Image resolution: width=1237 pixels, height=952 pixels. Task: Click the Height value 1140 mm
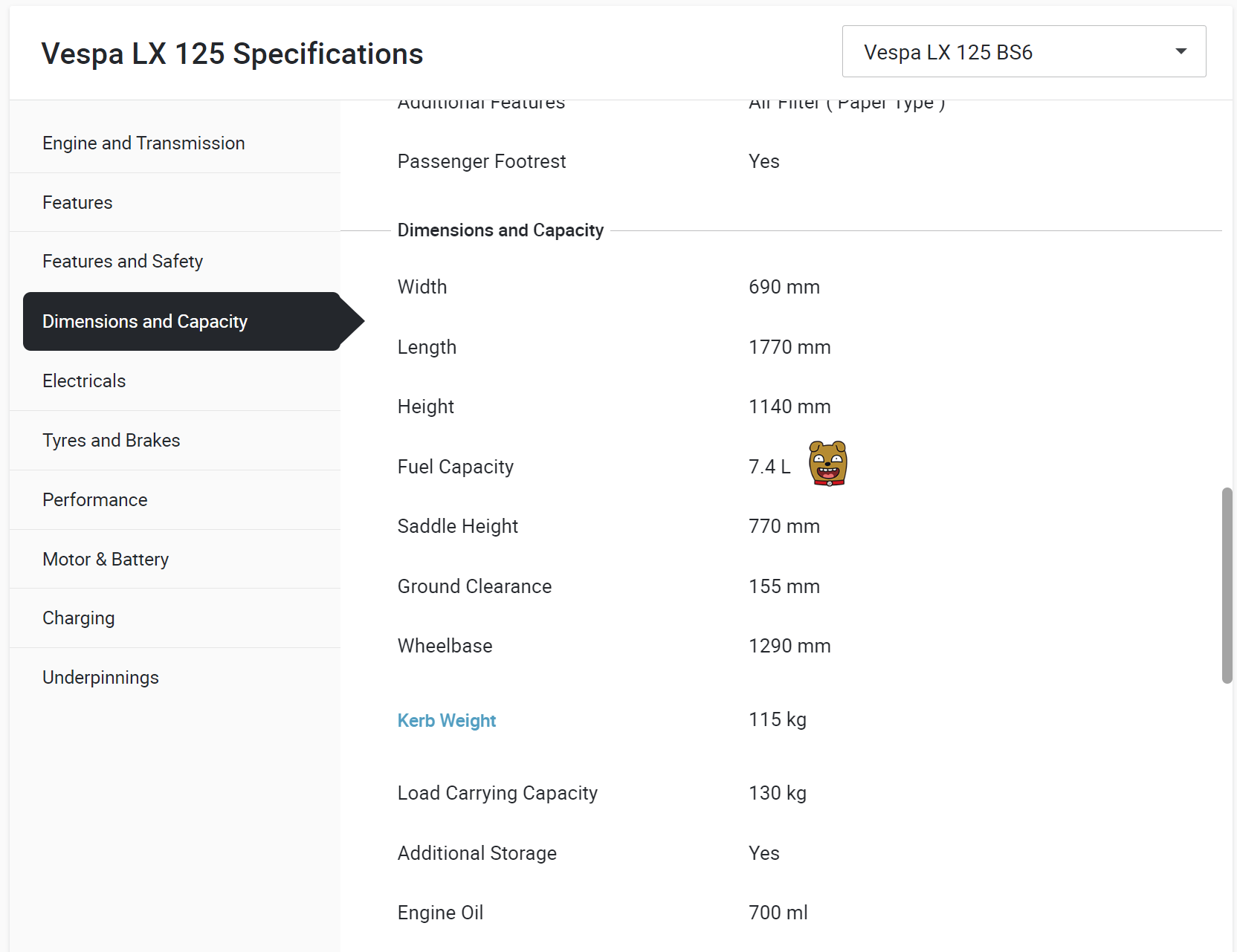[x=789, y=407]
